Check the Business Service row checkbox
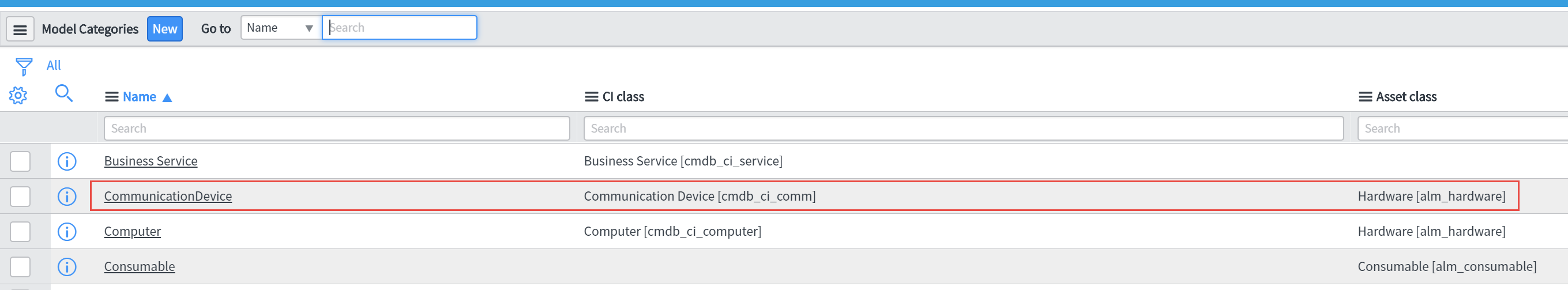This screenshot has height=290, width=1568. [x=20, y=161]
